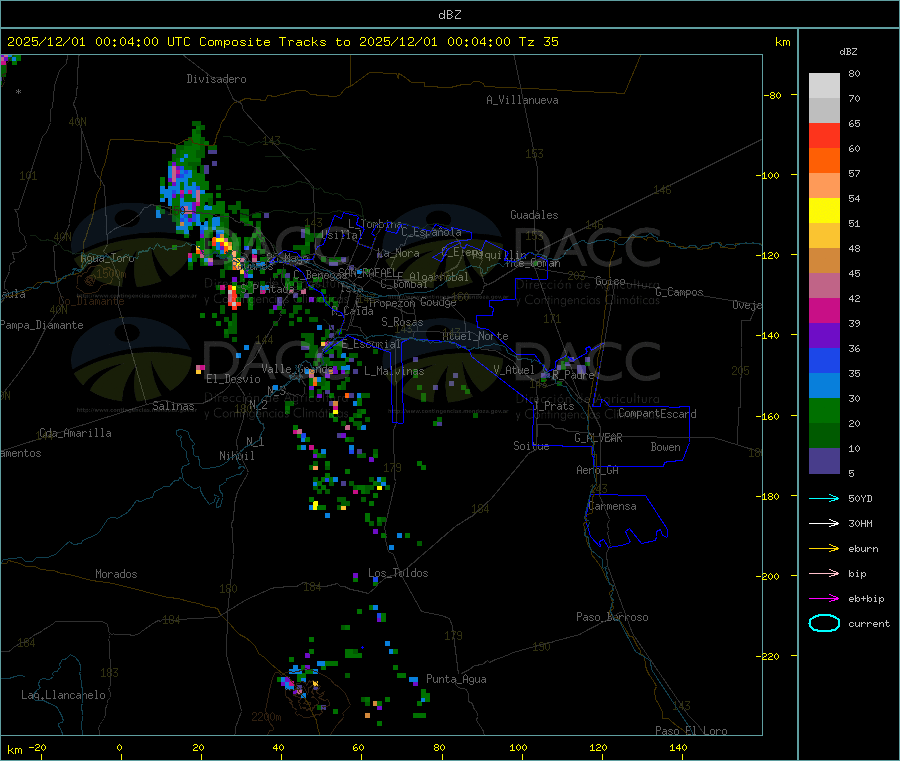Image resolution: width=900 pixels, height=761 pixels.
Task: Click the Agua_Toro map label
Action: click(107, 258)
